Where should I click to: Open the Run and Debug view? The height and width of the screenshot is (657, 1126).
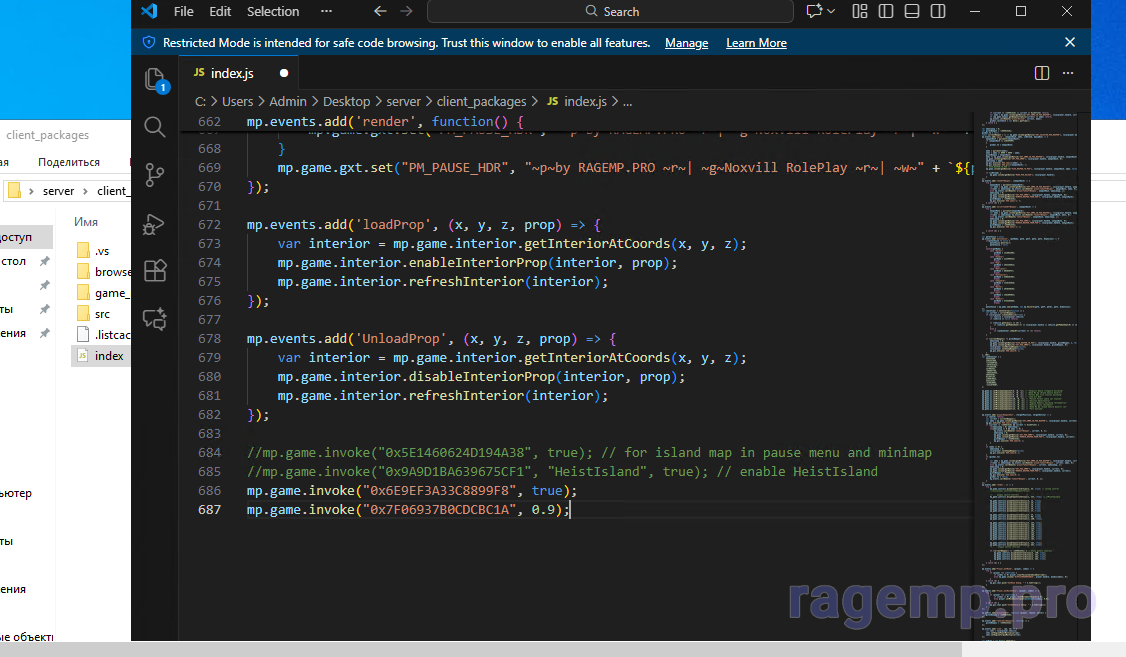click(x=155, y=223)
